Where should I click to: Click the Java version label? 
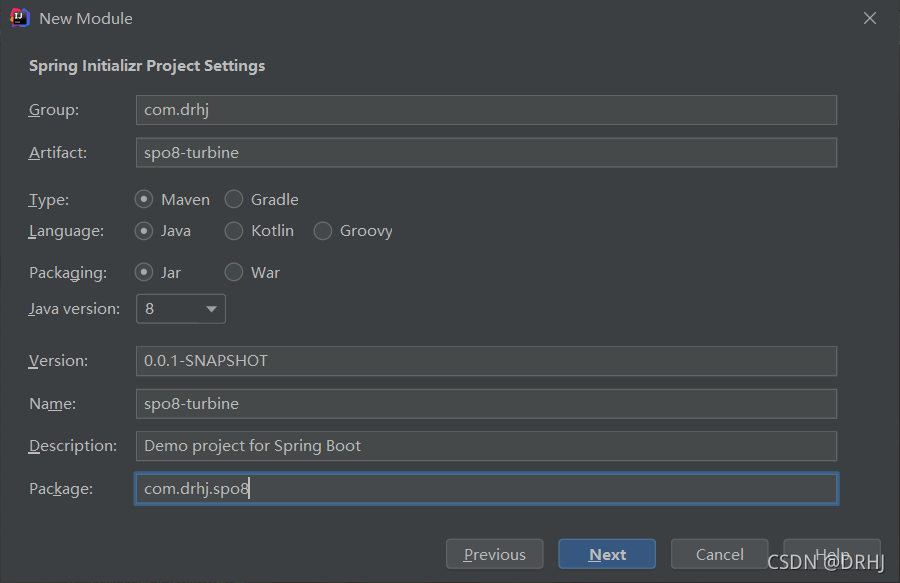pos(75,309)
